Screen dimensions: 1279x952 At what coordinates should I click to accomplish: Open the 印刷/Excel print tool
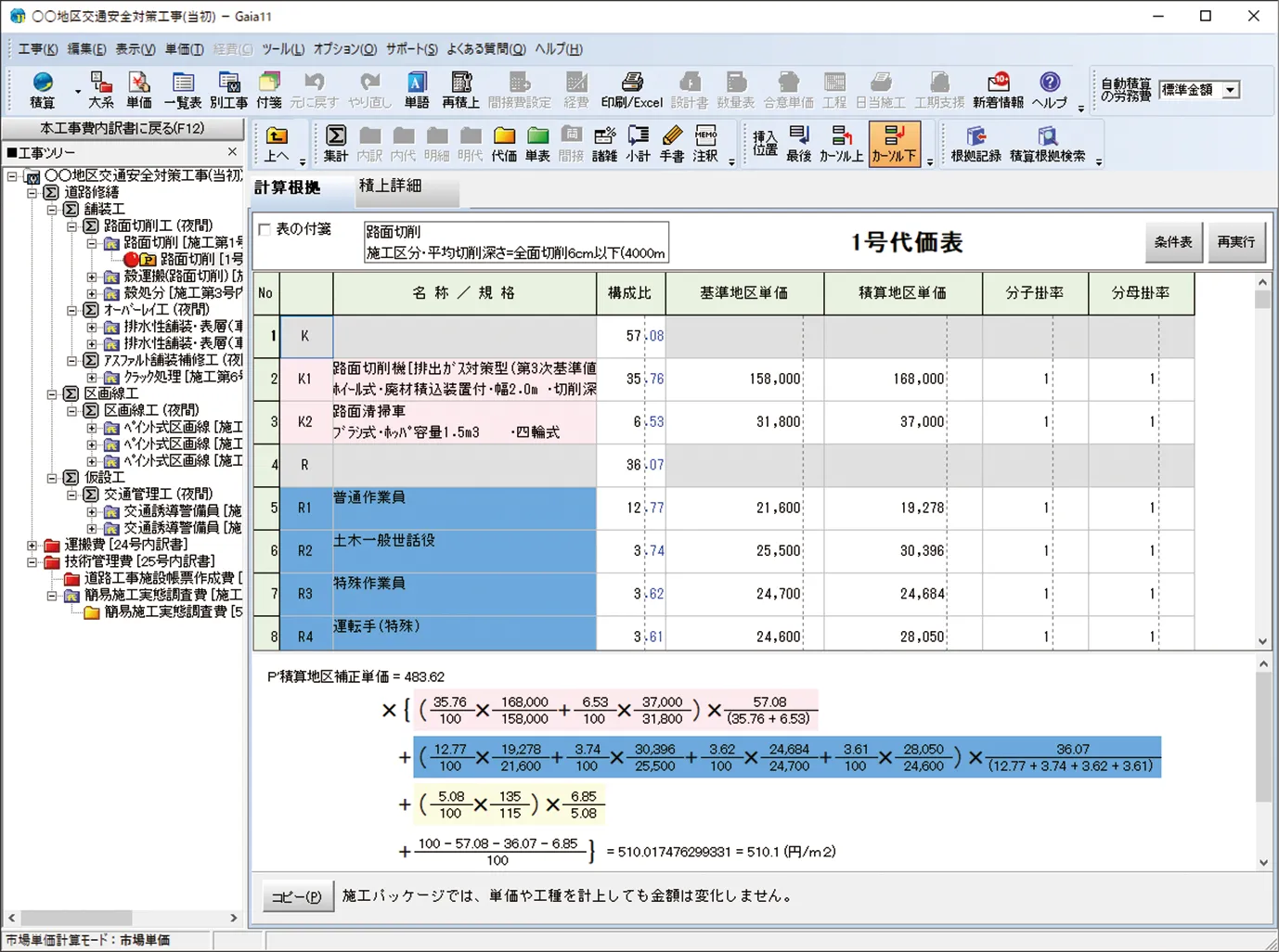click(631, 90)
